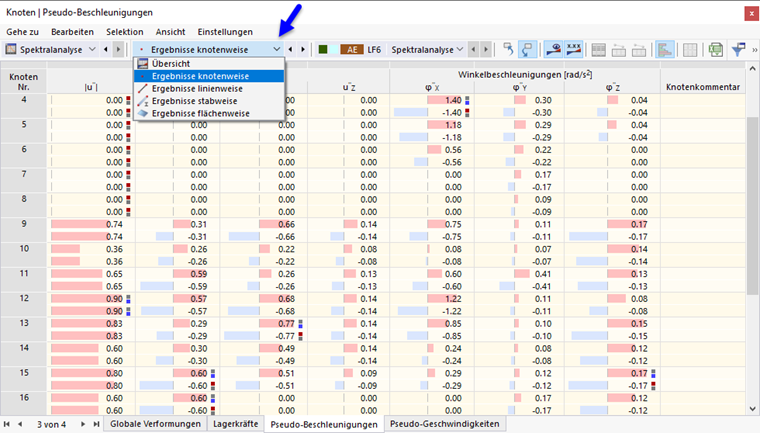The image size is (760, 433).
Task: Open Ansicht menu
Action: [170, 32]
